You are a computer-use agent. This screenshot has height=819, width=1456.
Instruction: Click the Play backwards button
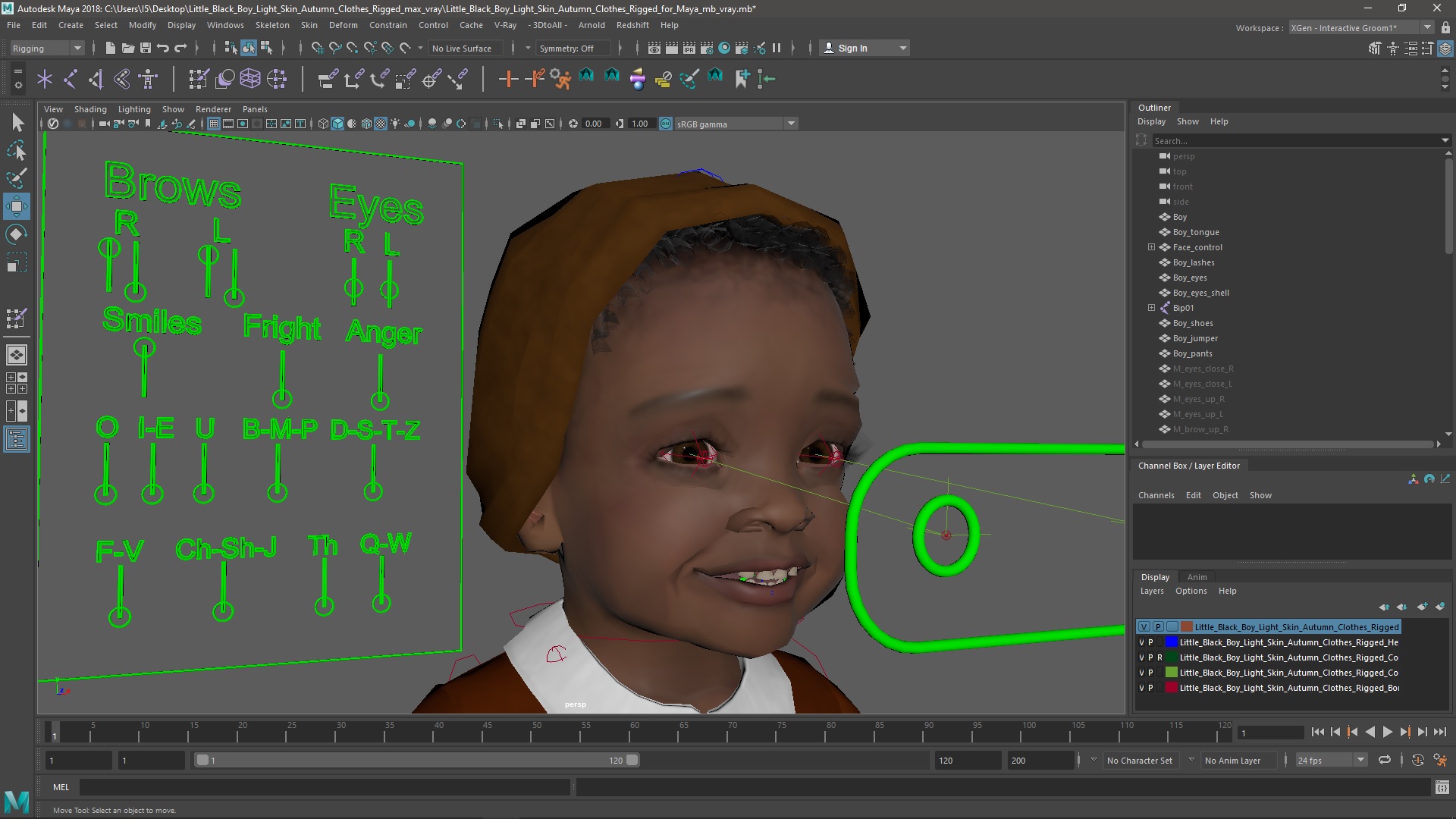tap(1370, 732)
